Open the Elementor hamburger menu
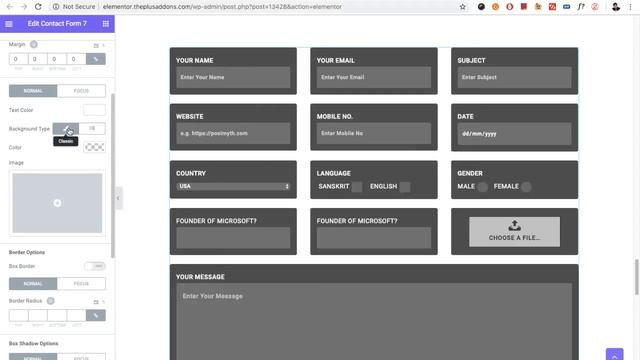Viewport: 640px width, 360px height. [x=9, y=24]
